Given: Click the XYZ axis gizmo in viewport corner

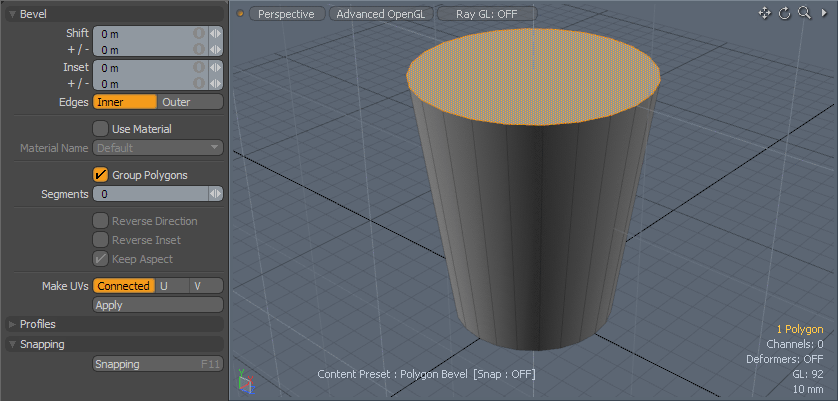Looking at the screenshot, I should 246,382.
